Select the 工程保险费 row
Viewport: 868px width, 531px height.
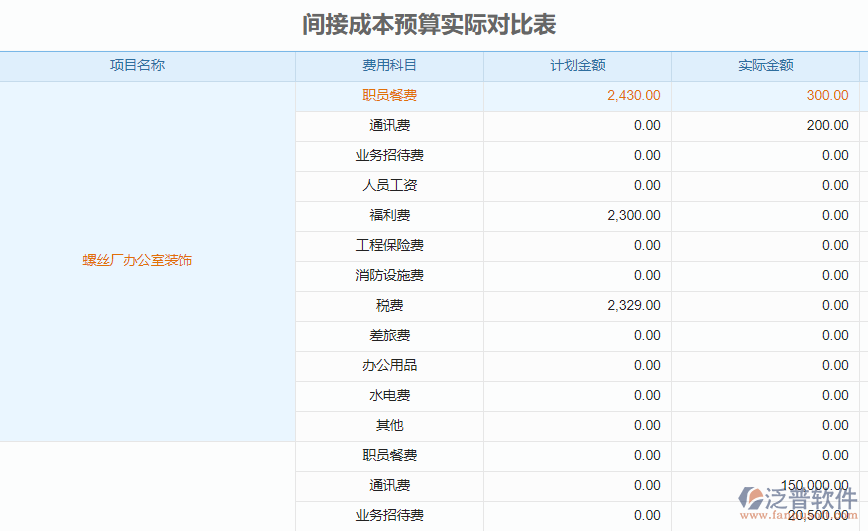click(x=389, y=246)
